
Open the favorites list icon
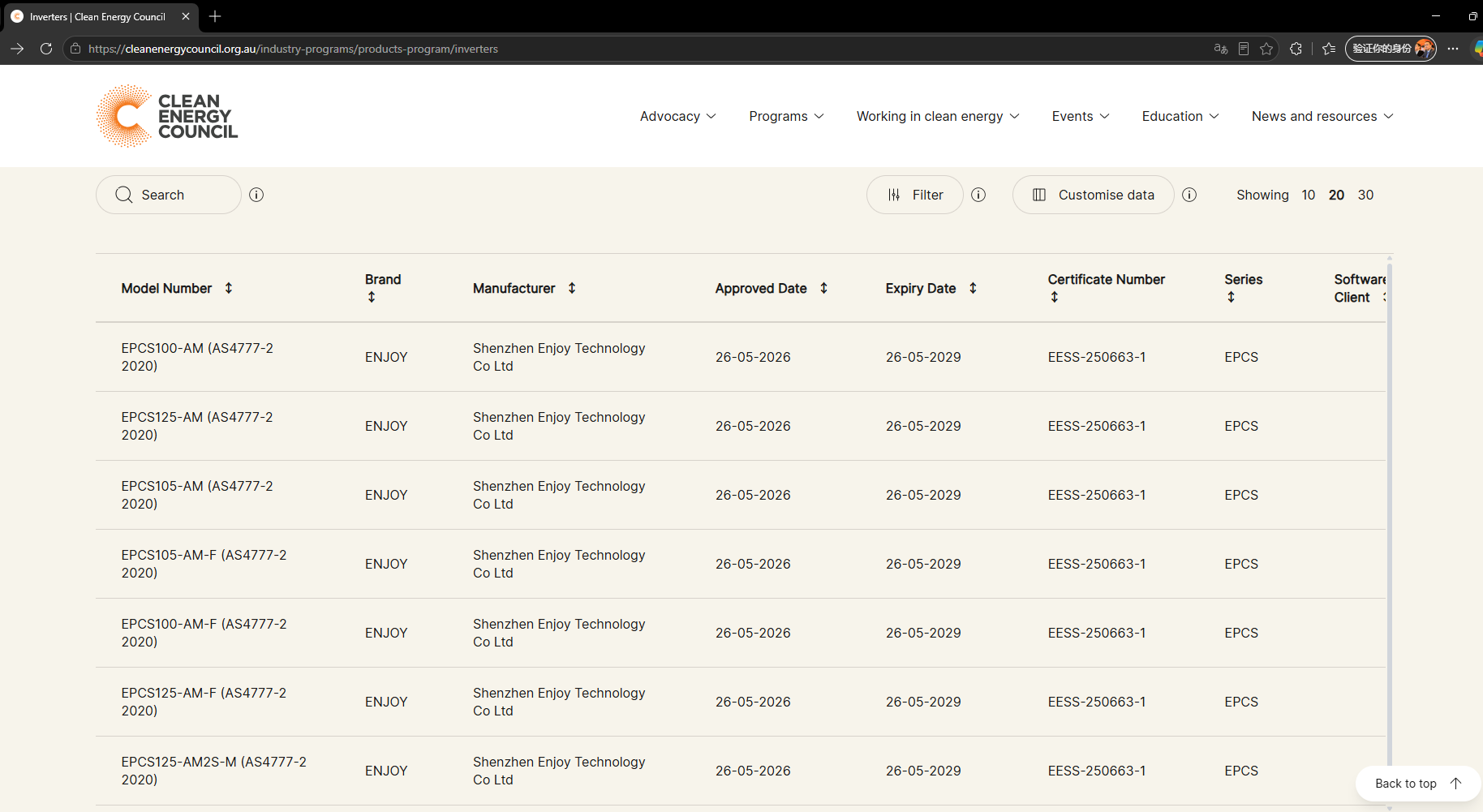tap(1329, 49)
